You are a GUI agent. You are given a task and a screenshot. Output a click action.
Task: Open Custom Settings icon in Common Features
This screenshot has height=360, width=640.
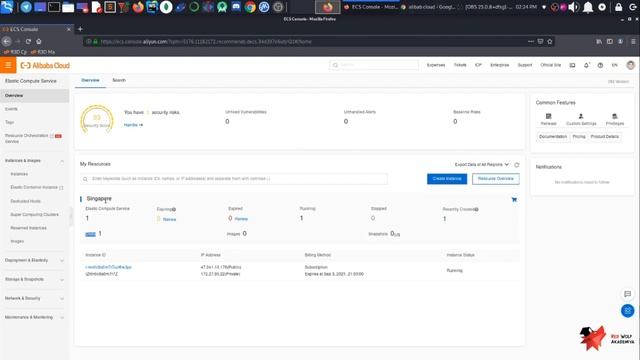click(x=581, y=116)
